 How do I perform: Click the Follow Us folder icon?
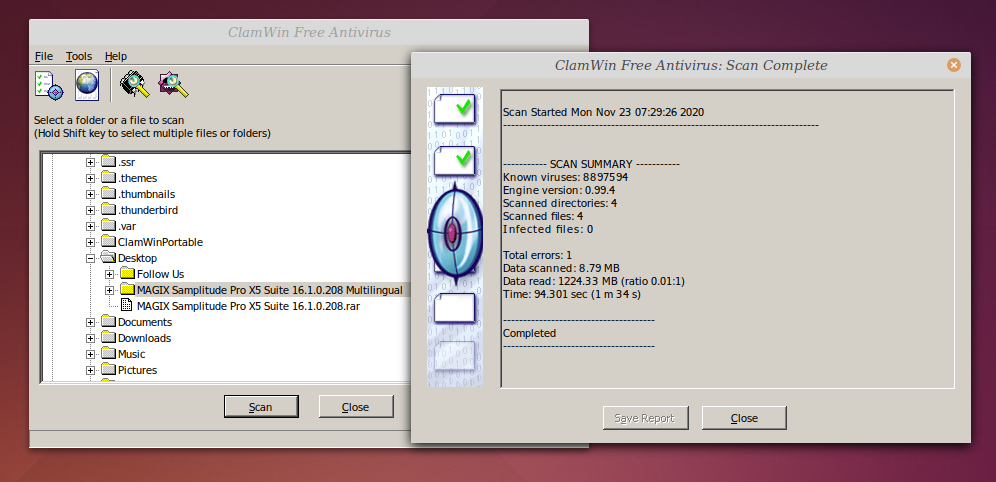(128, 274)
